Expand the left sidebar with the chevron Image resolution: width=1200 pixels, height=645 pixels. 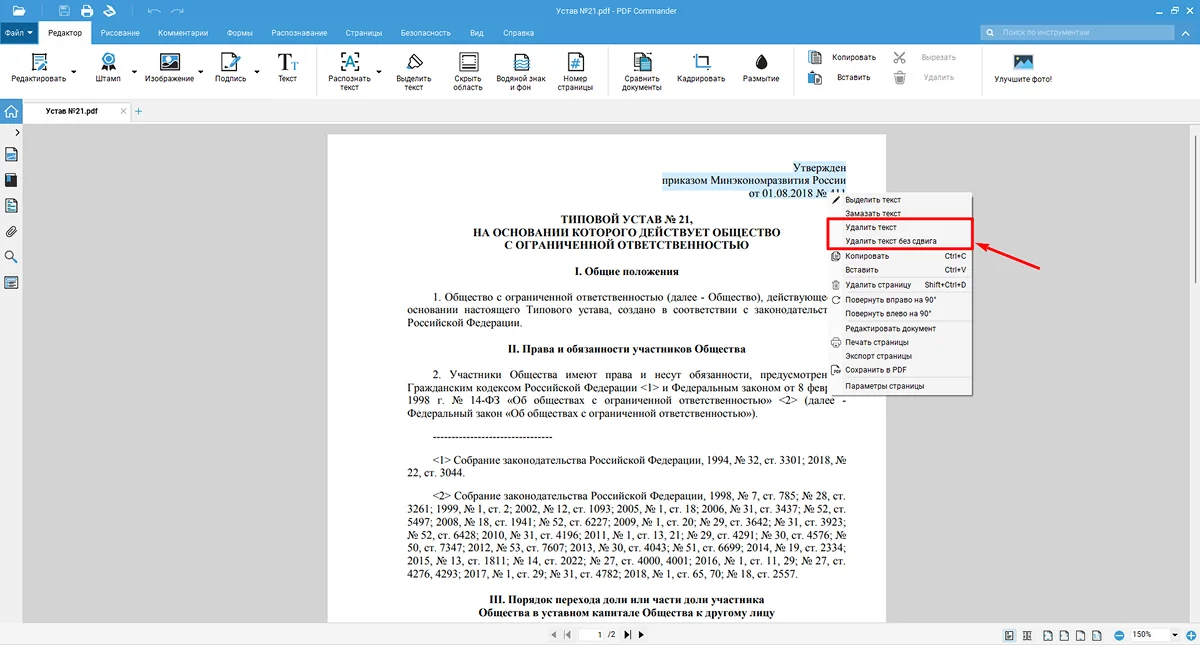point(17,132)
